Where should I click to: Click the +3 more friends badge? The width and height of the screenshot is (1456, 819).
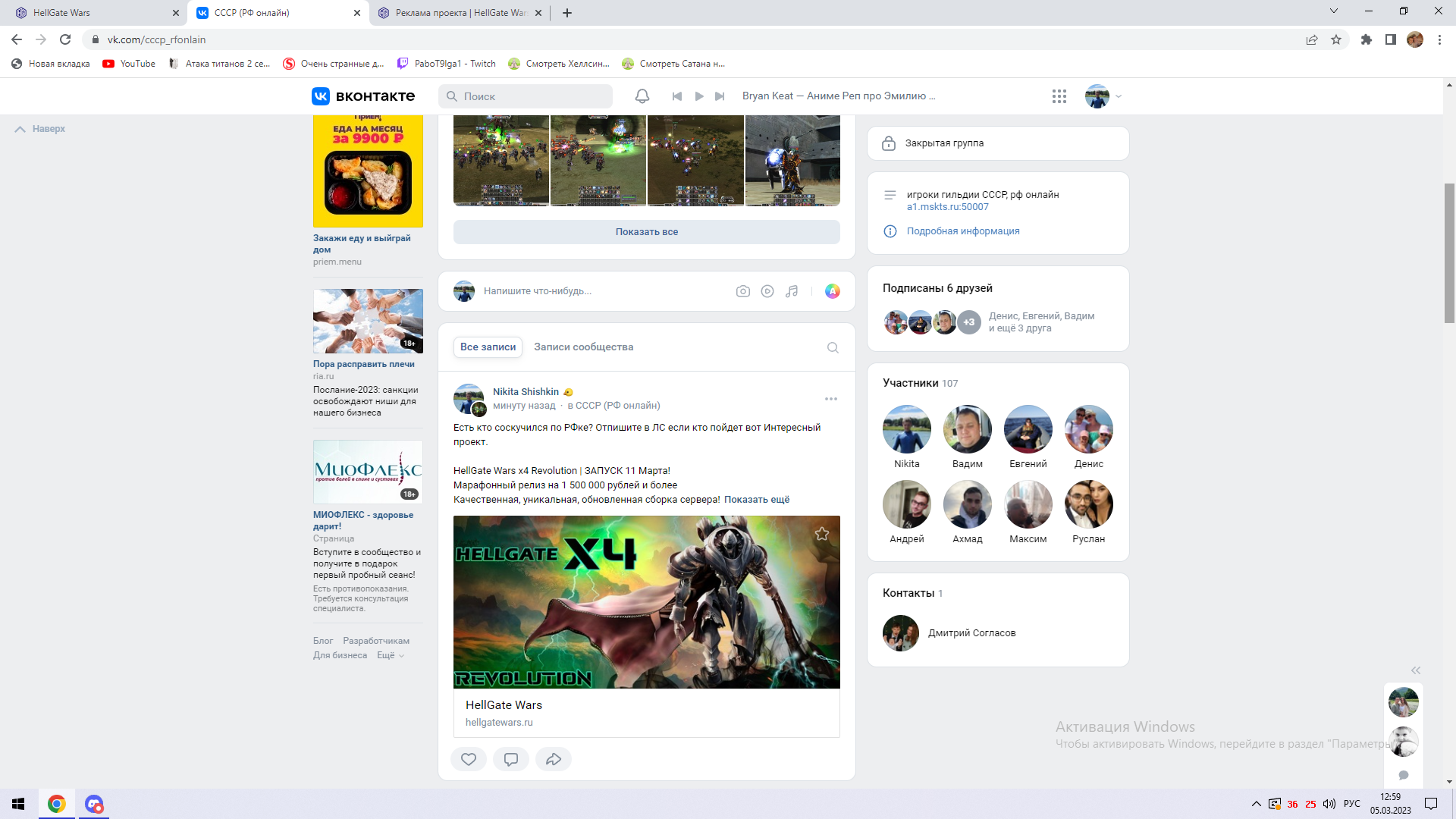coord(969,322)
